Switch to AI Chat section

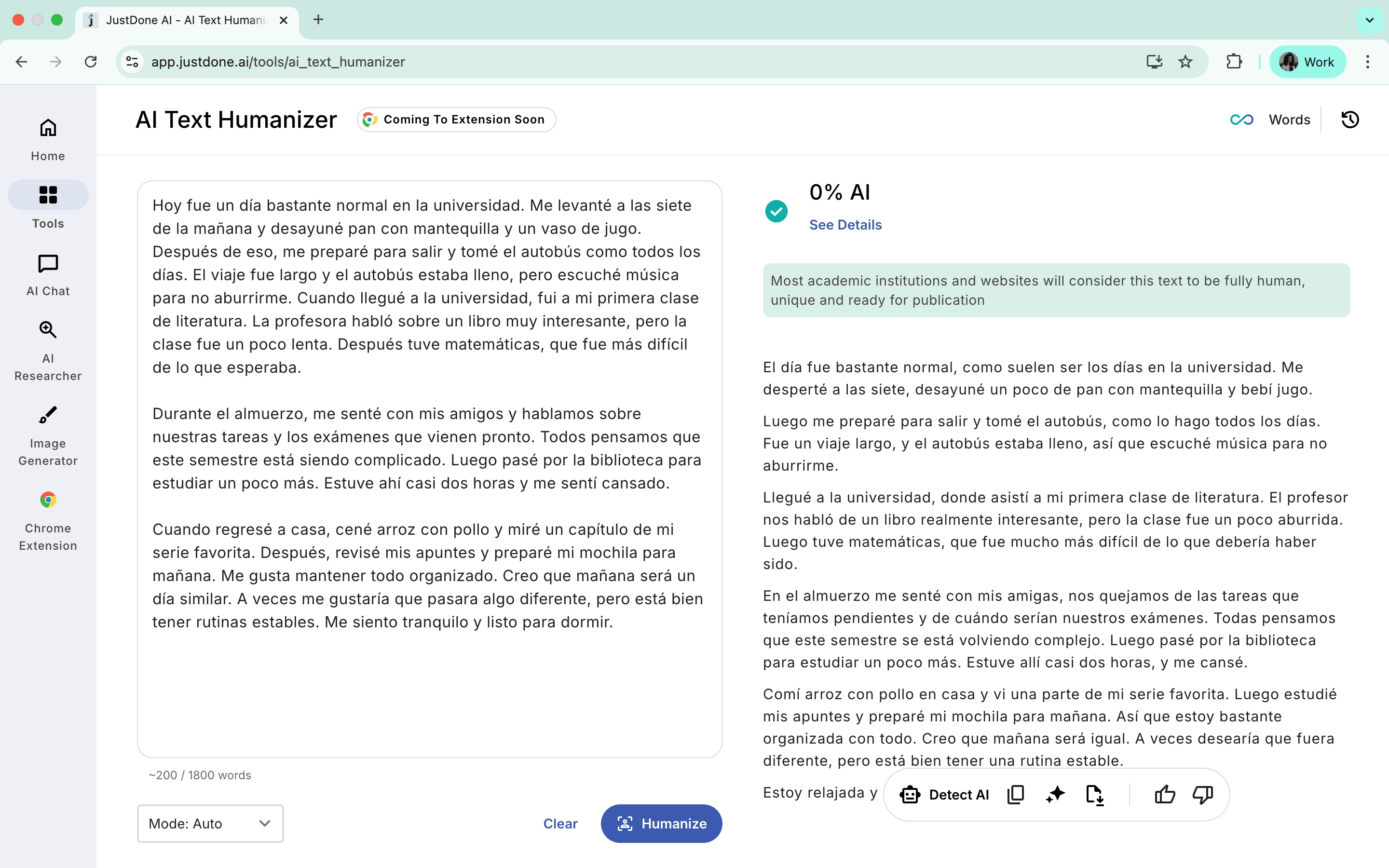point(48,275)
